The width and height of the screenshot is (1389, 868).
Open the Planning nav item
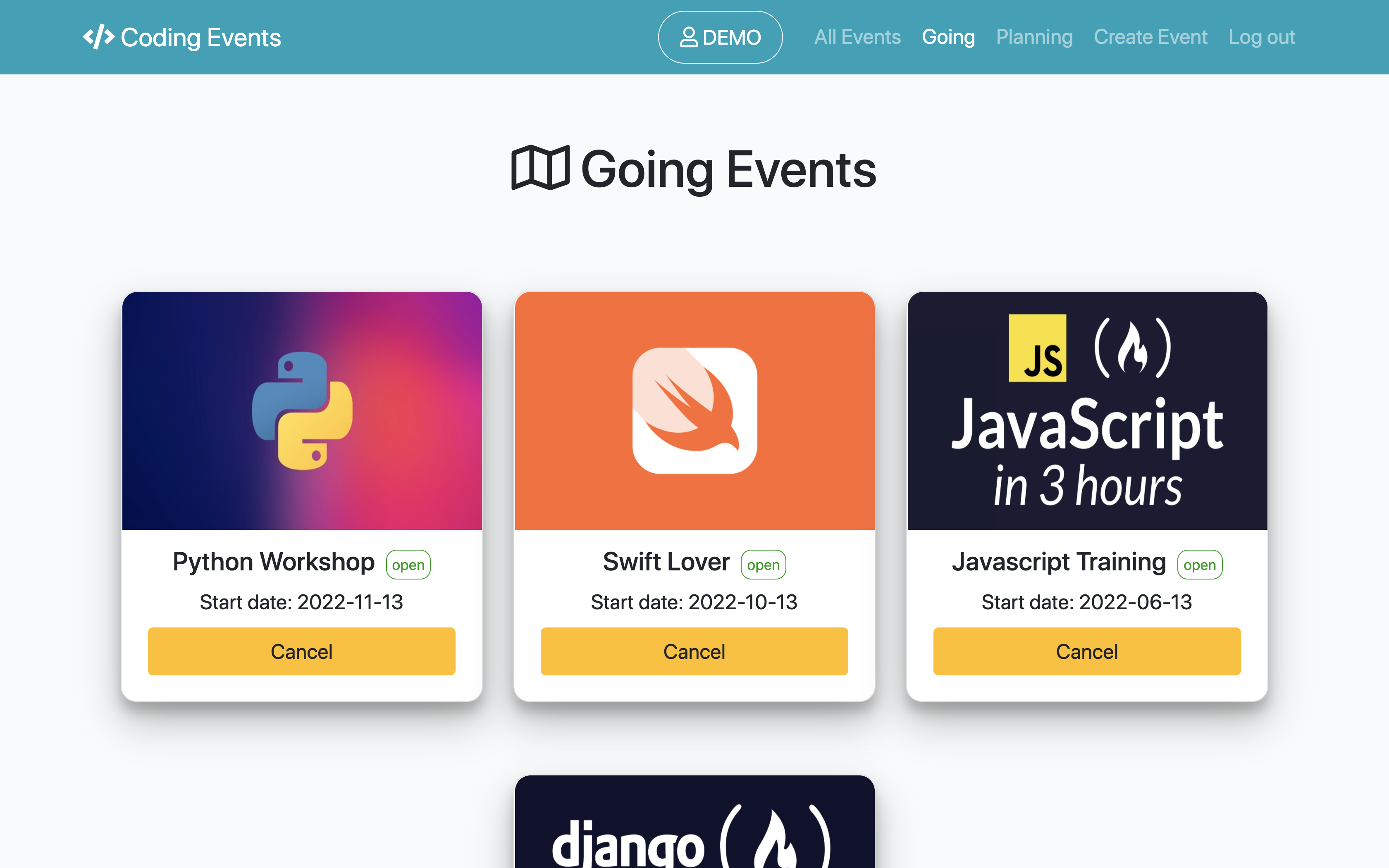coord(1034,37)
